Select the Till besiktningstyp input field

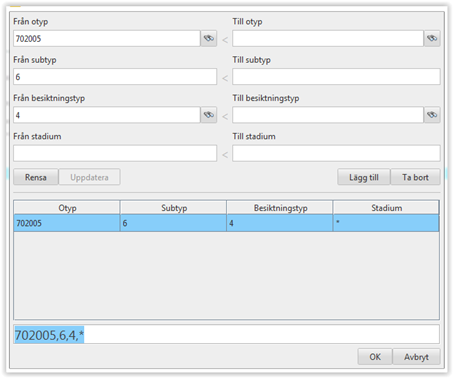[328, 115]
